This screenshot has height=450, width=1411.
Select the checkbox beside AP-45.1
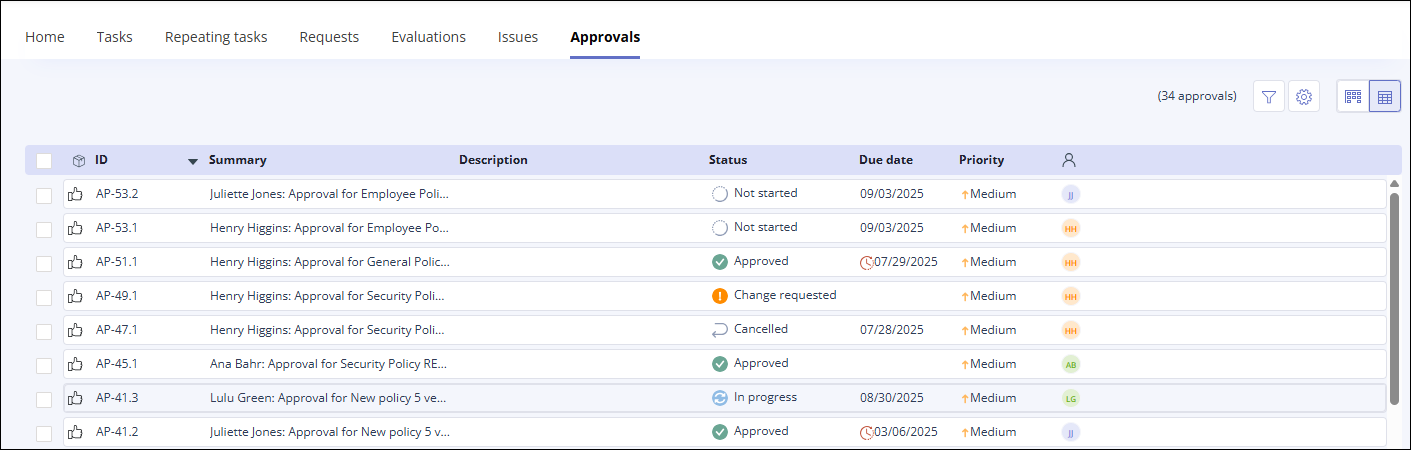pos(44,364)
